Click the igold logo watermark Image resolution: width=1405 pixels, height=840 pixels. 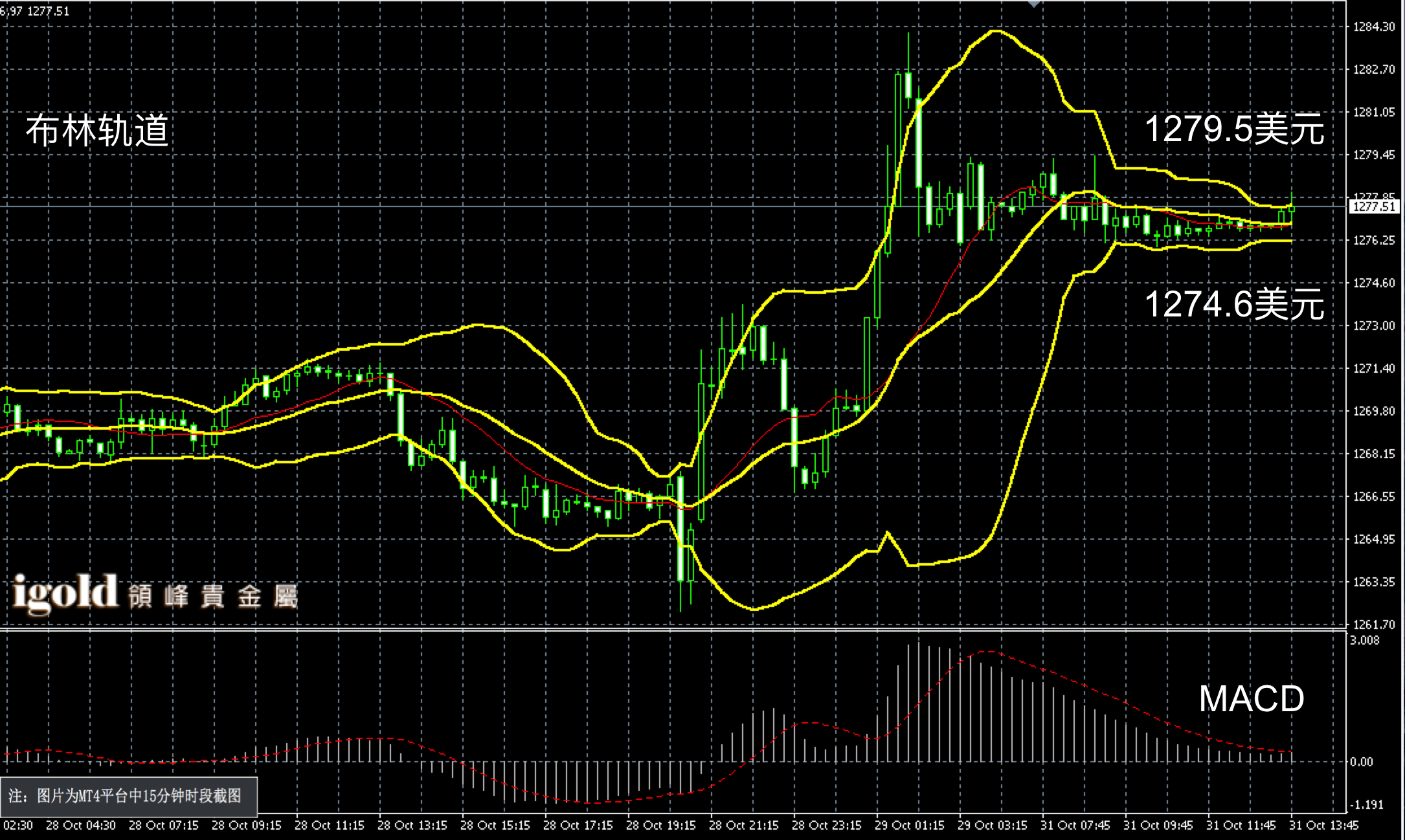point(65,592)
